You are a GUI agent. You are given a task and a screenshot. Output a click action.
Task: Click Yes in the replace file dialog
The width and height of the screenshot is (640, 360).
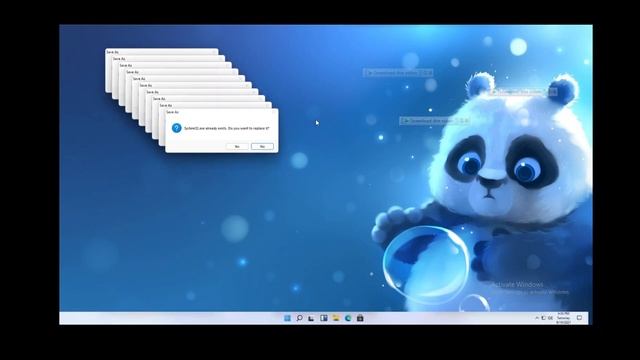[x=237, y=147]
